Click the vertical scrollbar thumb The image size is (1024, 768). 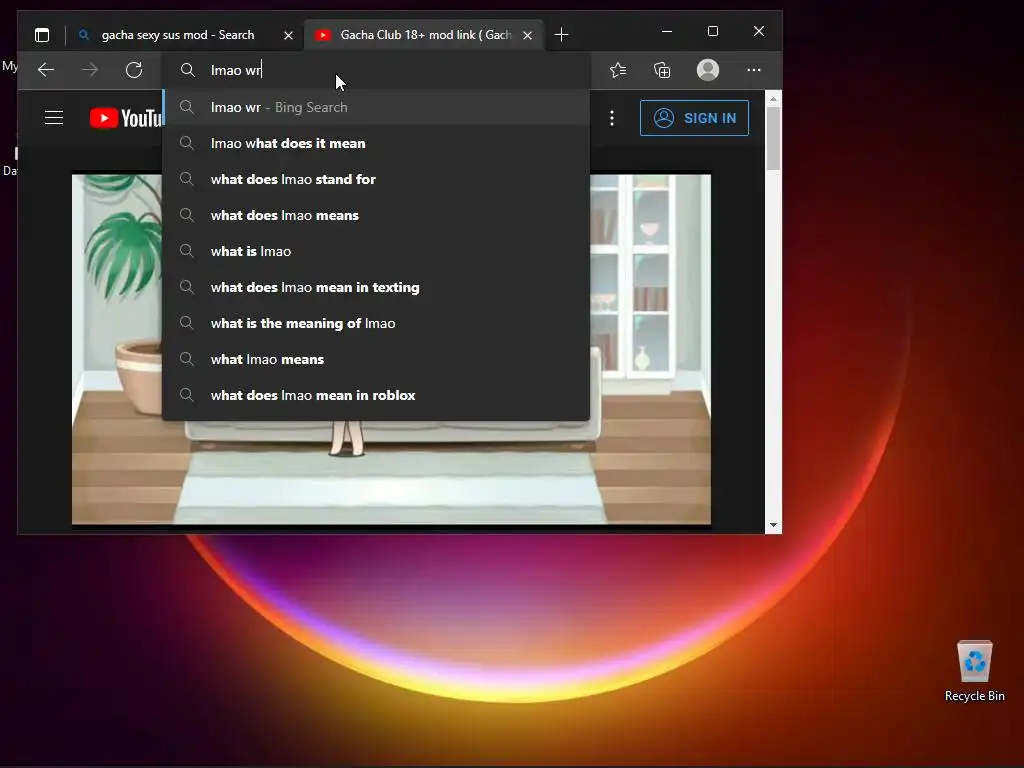point(773,138)
